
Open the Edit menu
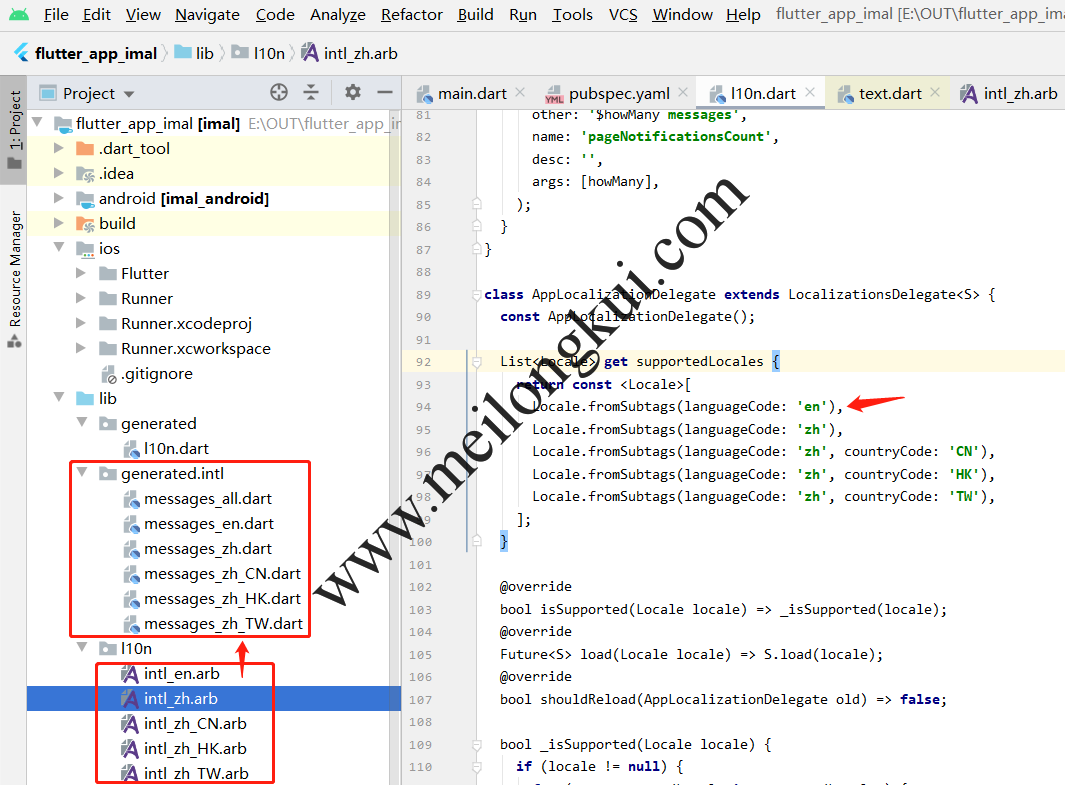[x=96, y=14]
